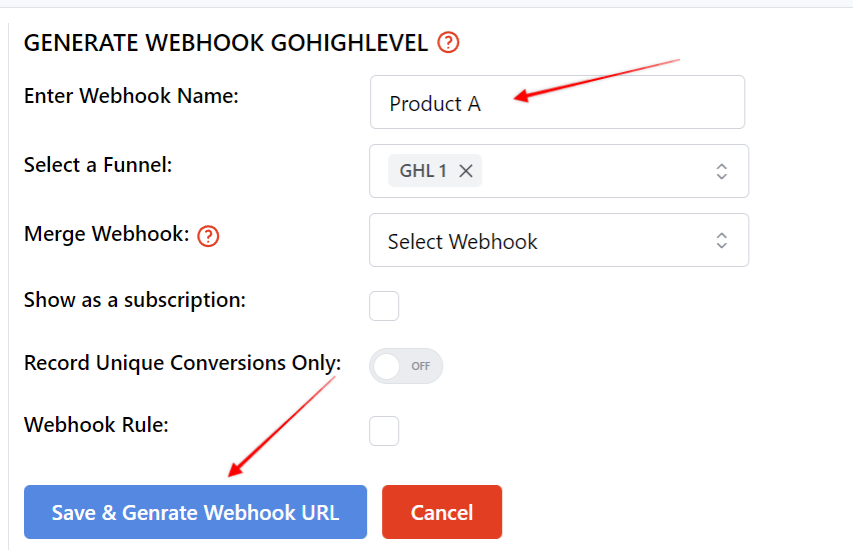This screenshot has width=853, height=550.
Task: Cancel the webhook creation form
Action: [442, 512]
